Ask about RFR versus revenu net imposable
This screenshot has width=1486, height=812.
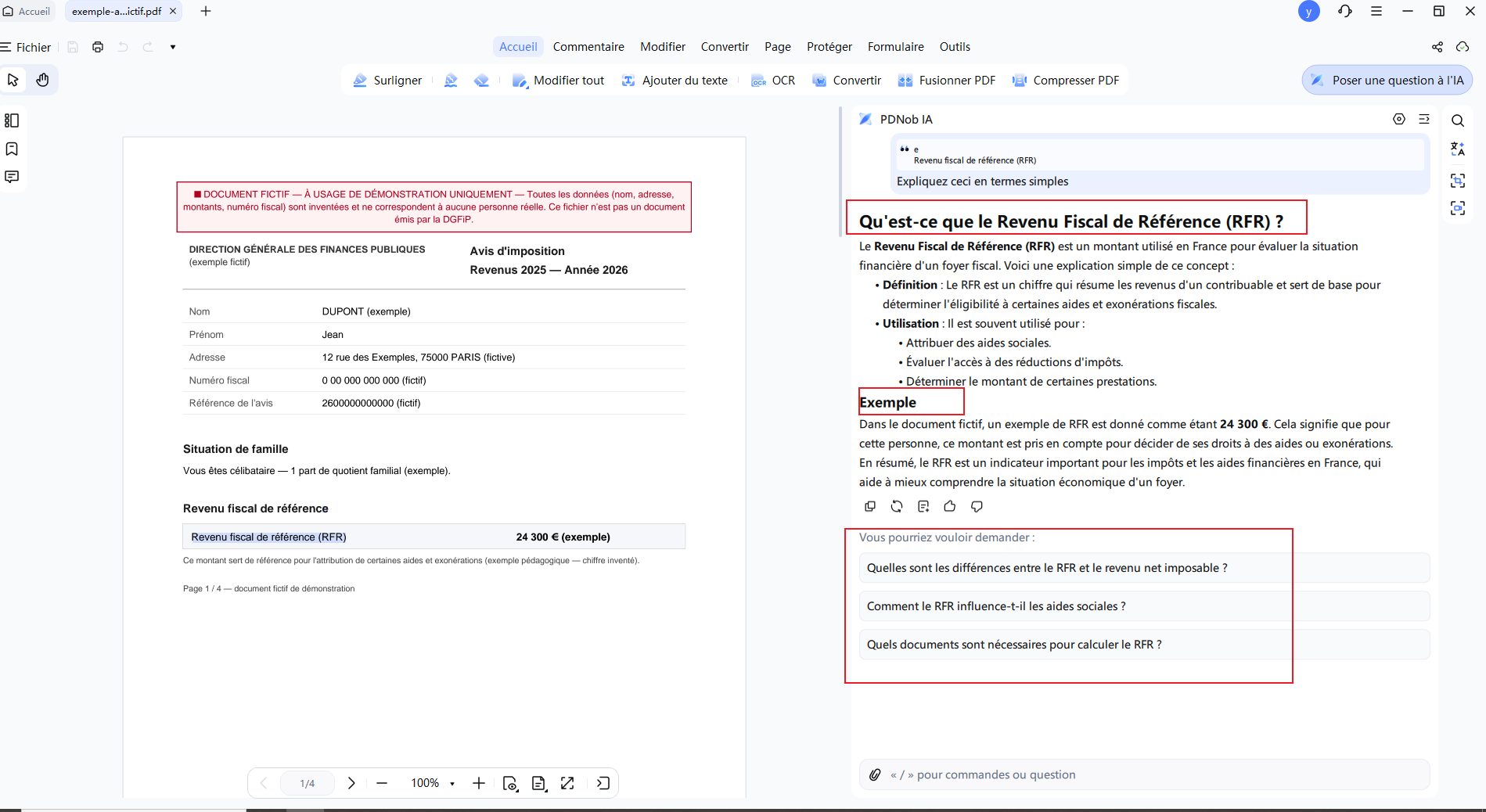pos(1144,568)
